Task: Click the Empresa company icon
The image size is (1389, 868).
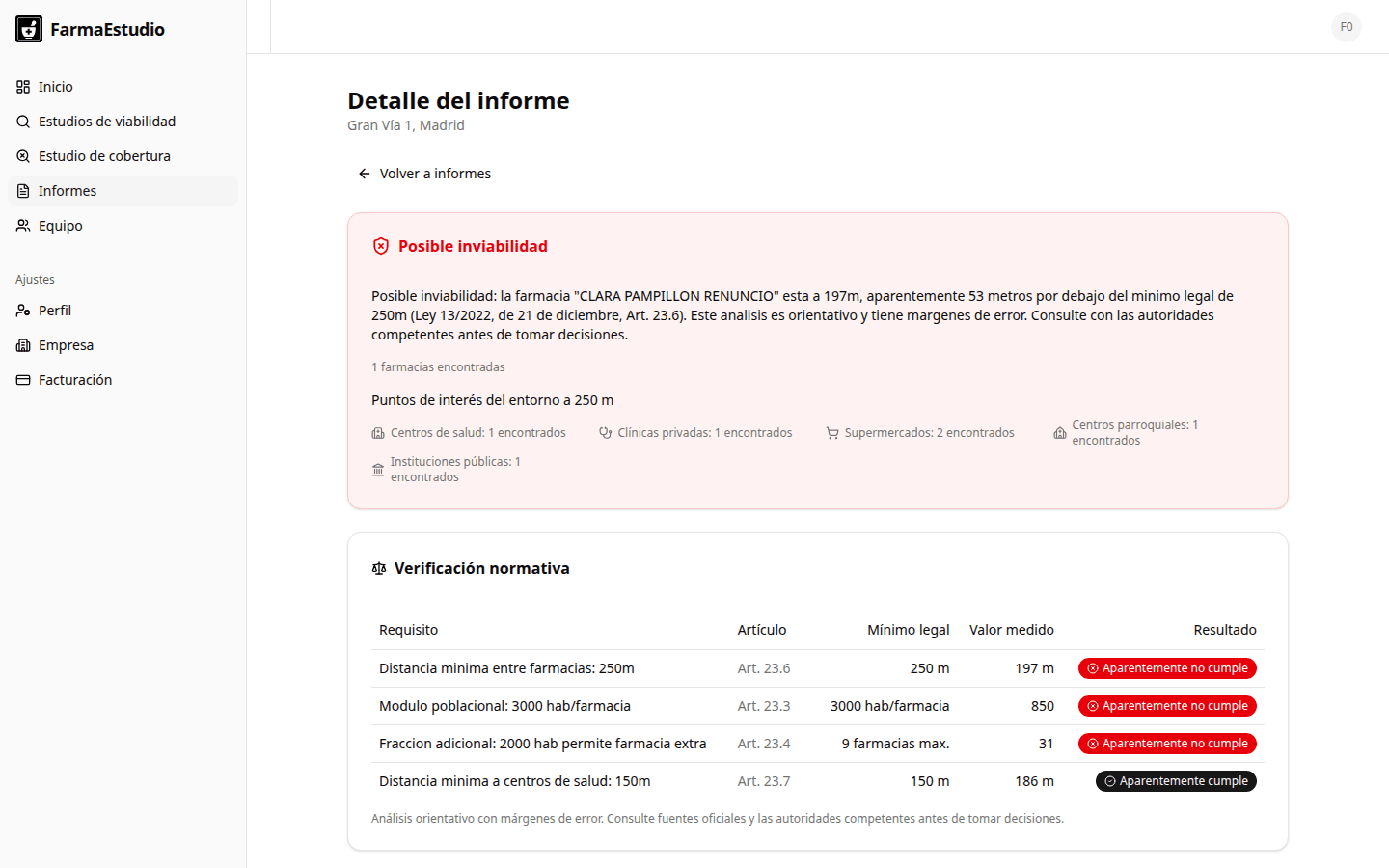Action: click(21, 344)
